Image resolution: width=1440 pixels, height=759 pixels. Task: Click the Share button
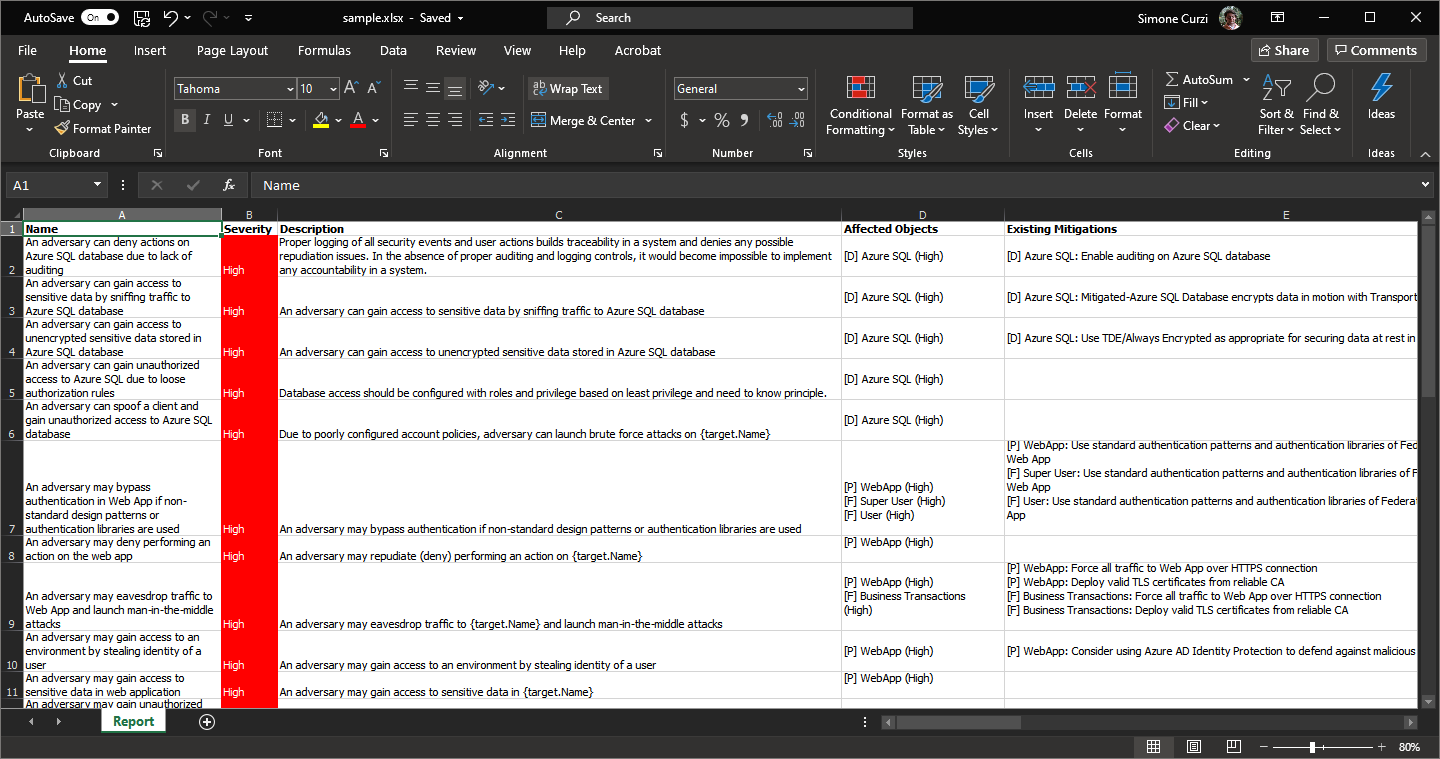(1283, 51)
